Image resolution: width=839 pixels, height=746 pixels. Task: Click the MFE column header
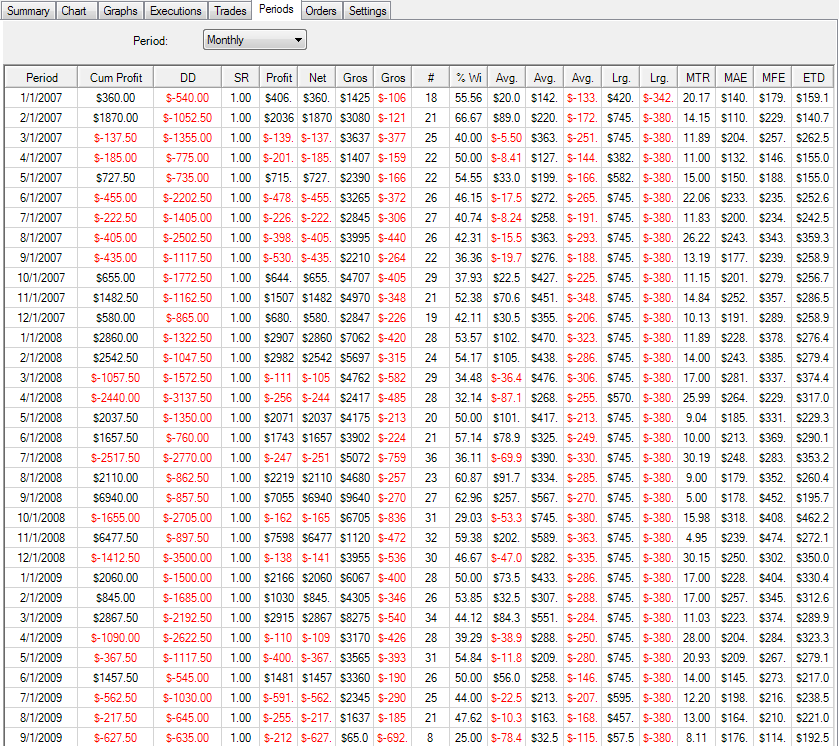pos(773,78)
